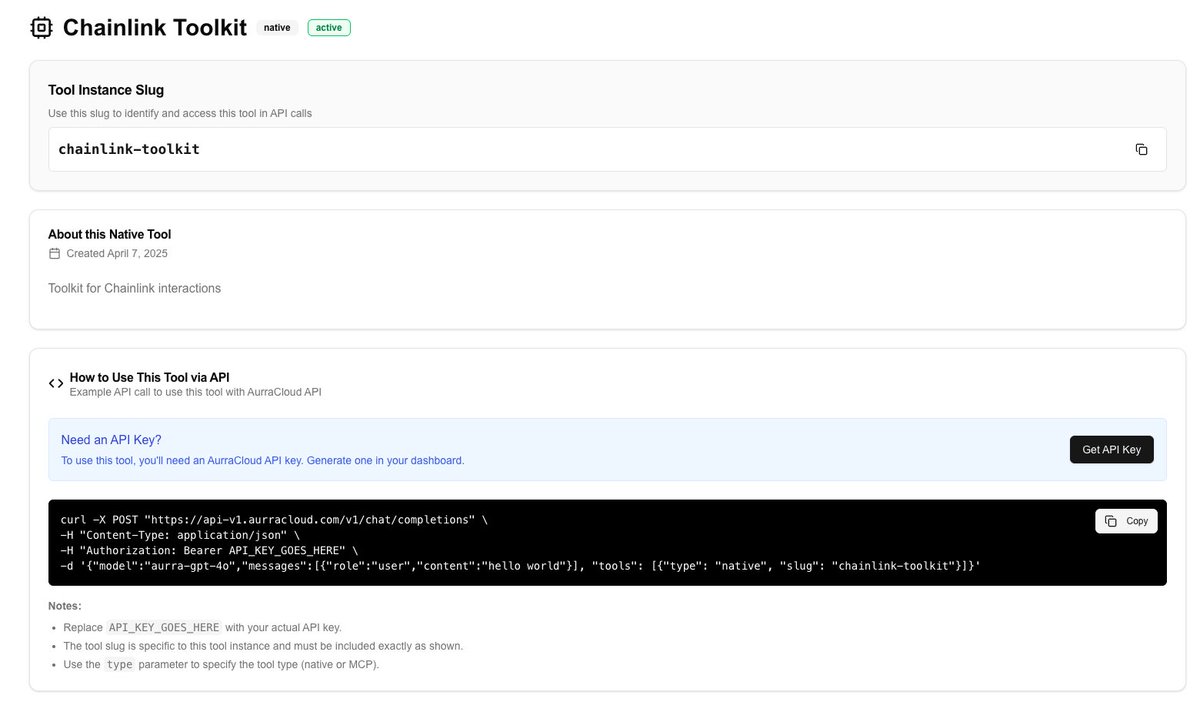This screenshot has height=702, width=1200.
Task: Click 'Use this slug to identify' description
Action: 180,113
